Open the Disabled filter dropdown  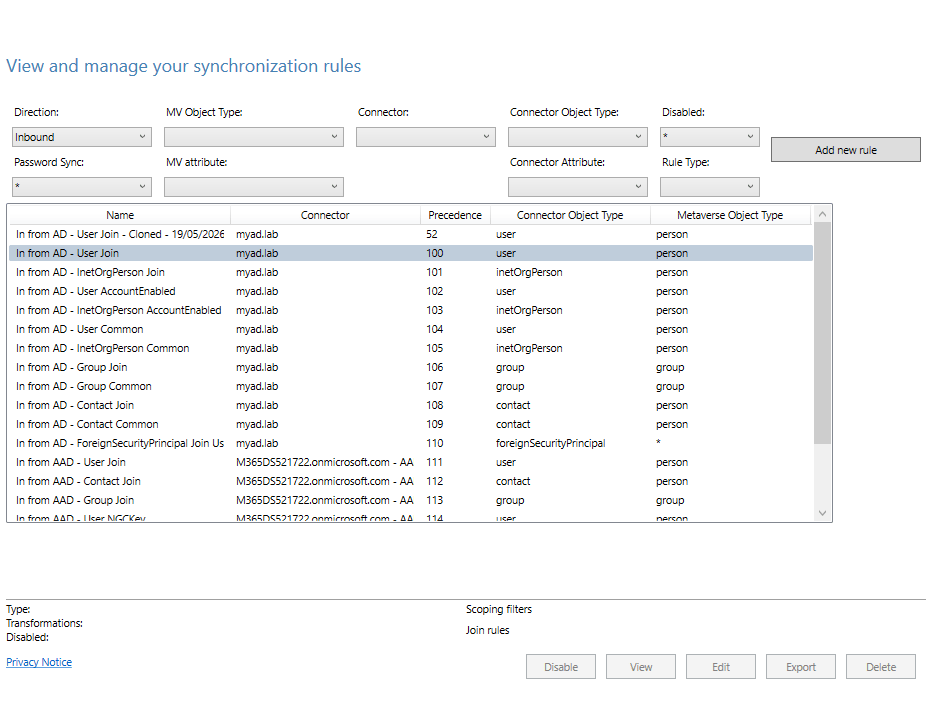(x=710, y=137)
